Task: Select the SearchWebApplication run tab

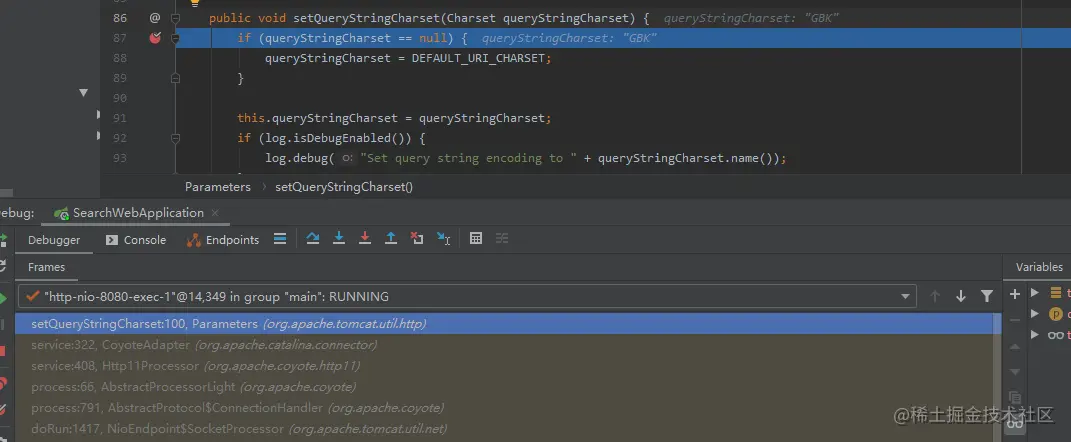Action: click(x=138, y=212)
